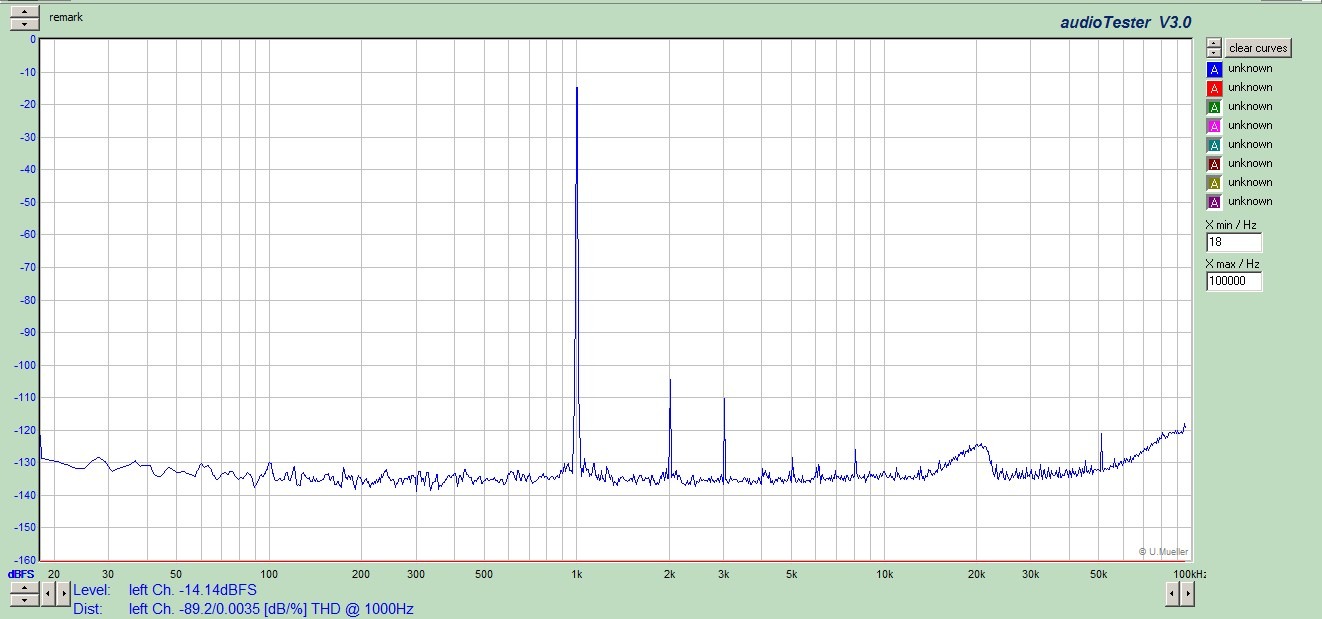Click the 'X min / Hz' label
The width and height of the screenshot is (1322, 619).
point(1232,225)
